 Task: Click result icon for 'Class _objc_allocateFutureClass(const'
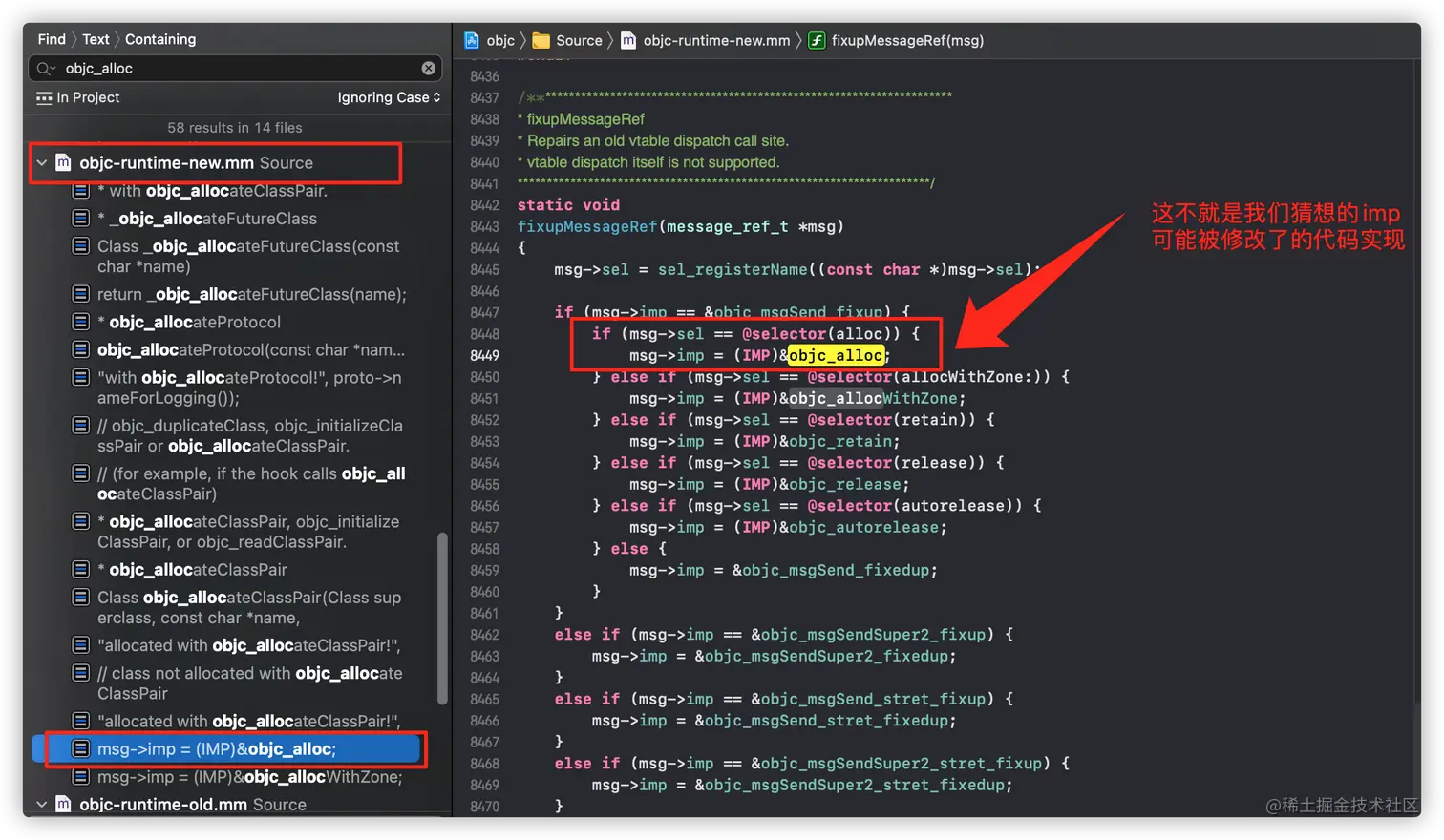pyautogui.click(x=81, y=246)
